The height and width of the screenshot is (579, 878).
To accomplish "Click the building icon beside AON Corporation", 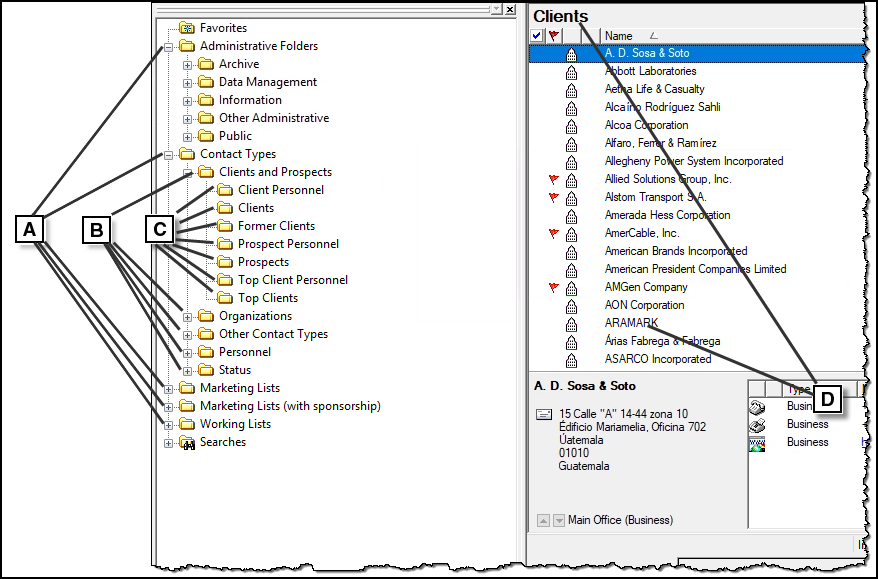I will [571, 306].
